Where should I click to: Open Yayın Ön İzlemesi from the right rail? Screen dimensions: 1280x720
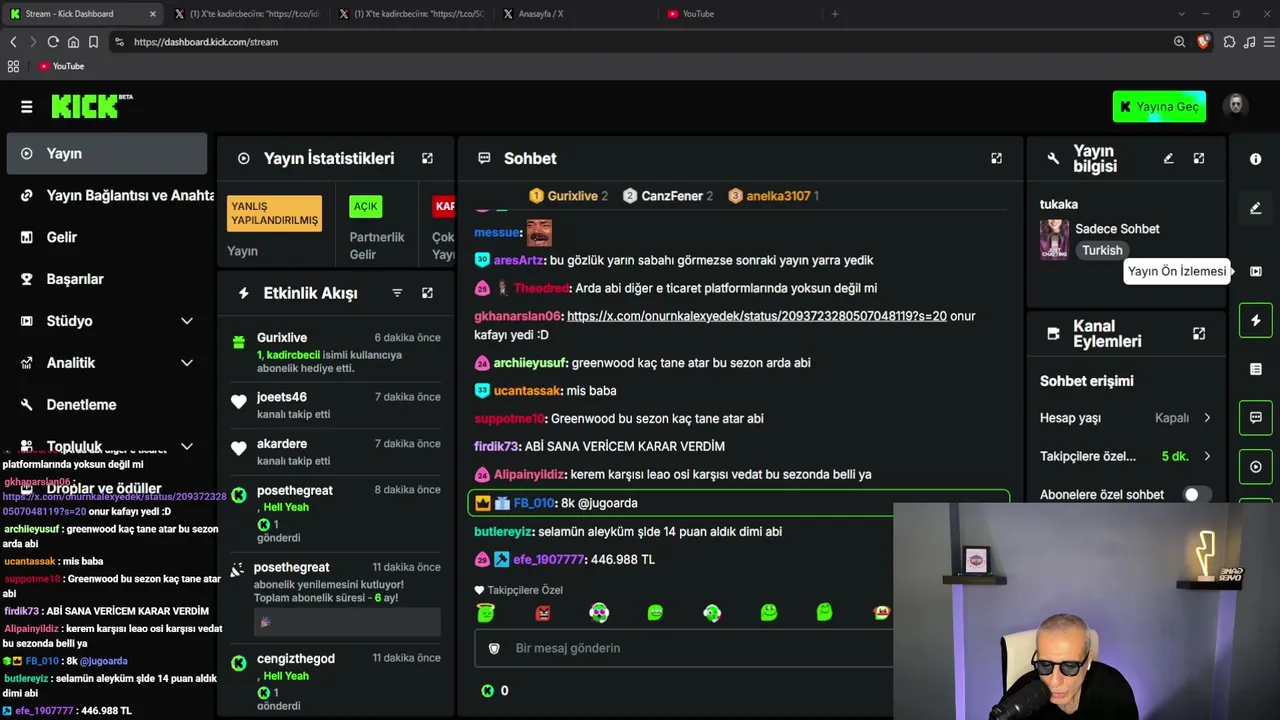tap(1256, 271)
